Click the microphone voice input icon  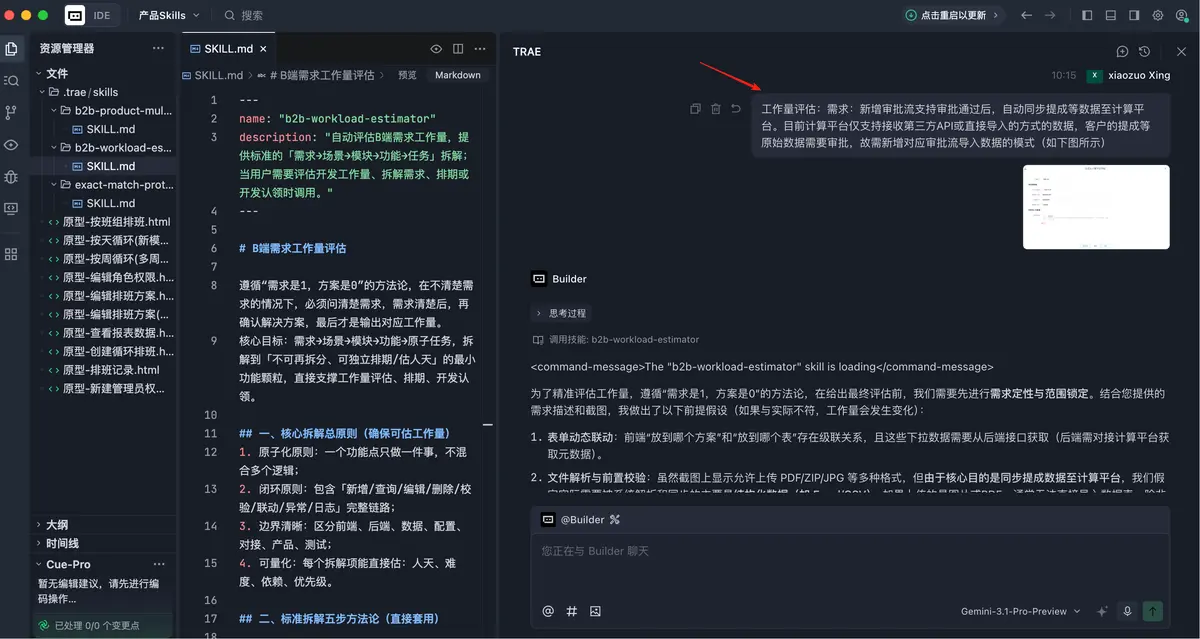(x=1127, y=611)
